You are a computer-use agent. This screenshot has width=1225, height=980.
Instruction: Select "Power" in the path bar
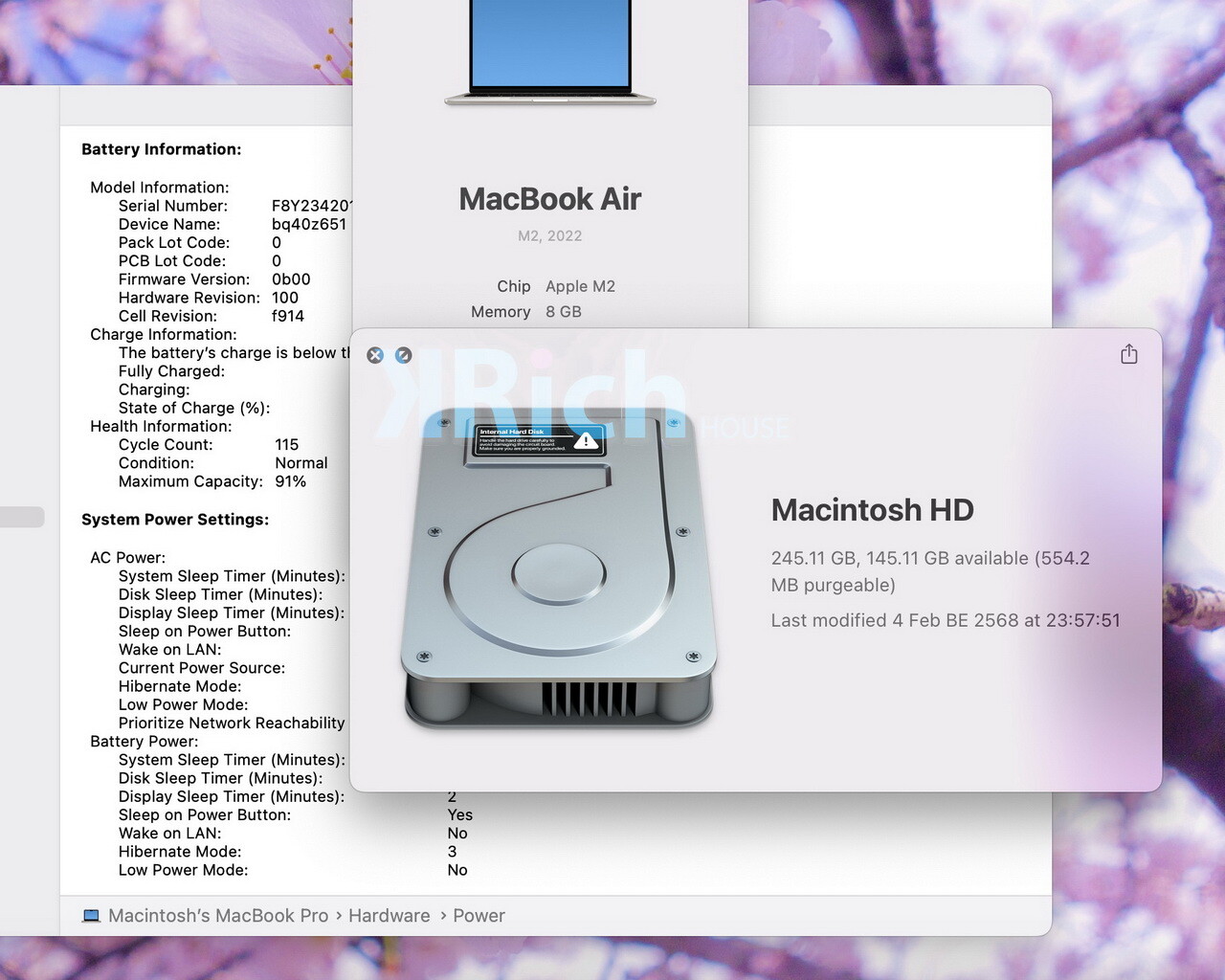[x=479, y=916]
